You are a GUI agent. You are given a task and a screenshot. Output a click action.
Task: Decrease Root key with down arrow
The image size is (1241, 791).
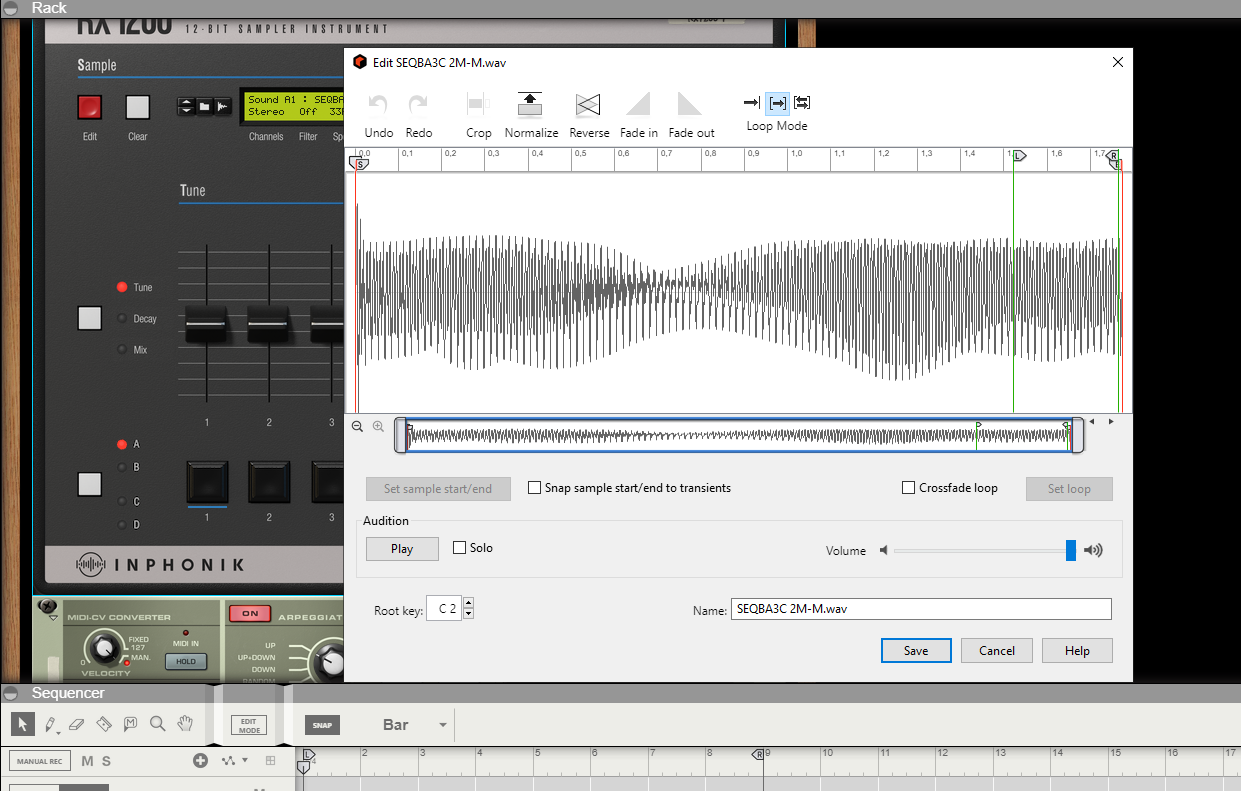(x=468, y=614)
